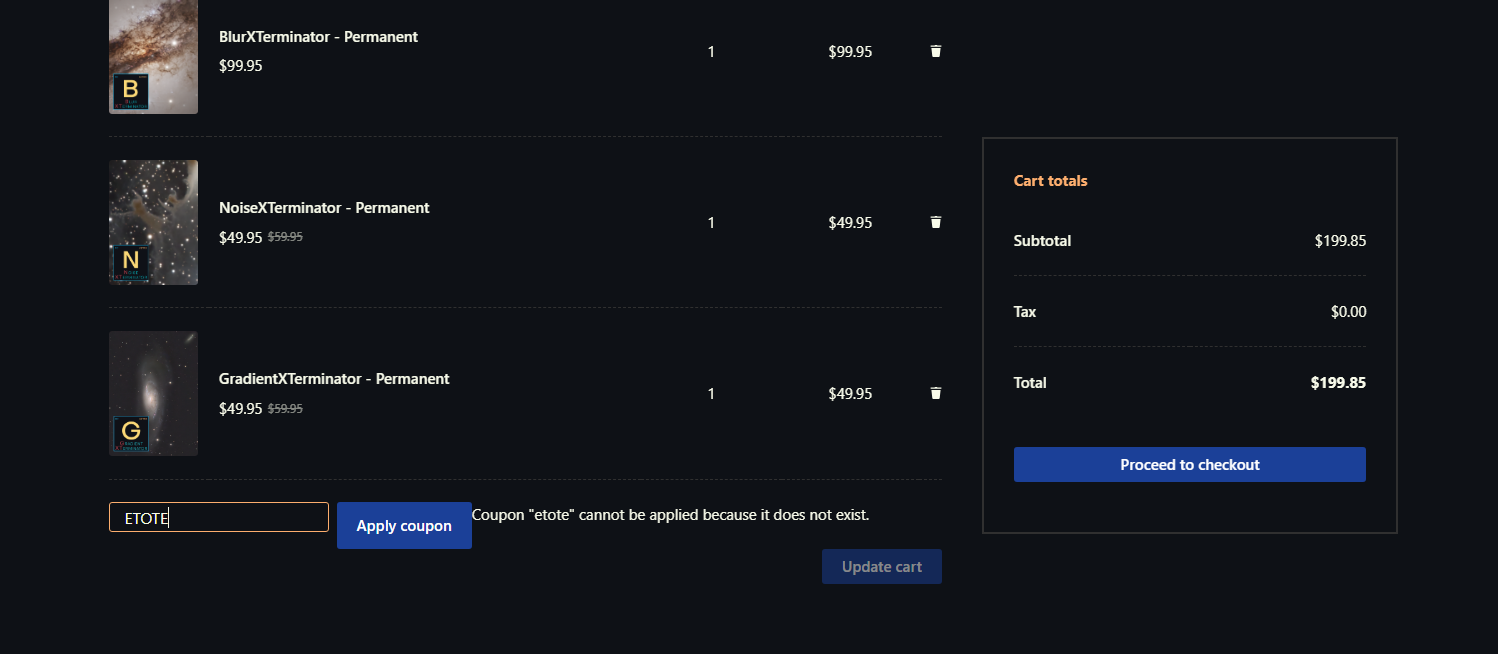1498x654 pixels.
Task: Select the quantity value for GradientXTerminator
Action: (711, 394)
